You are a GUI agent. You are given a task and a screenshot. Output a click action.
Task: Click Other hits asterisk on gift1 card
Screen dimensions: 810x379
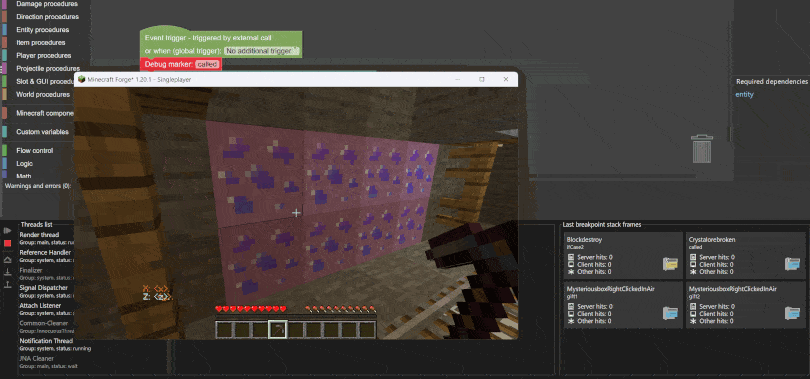click(x=571, y=321)
